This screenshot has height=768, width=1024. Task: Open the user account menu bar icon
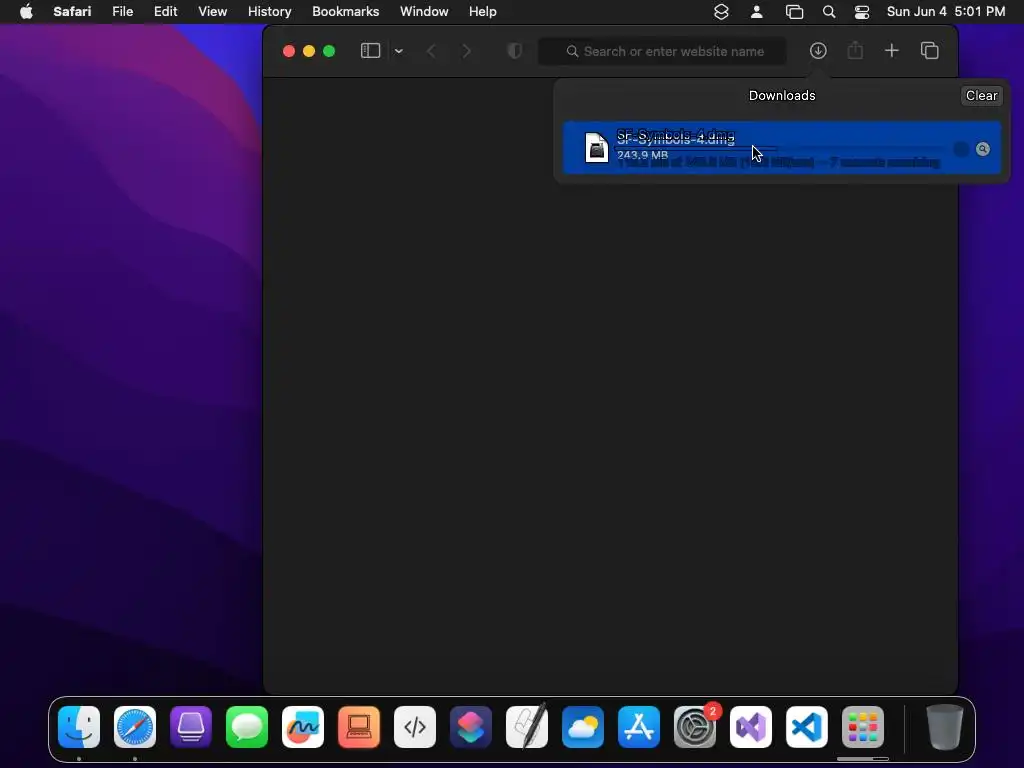click(x=756, y=12)
